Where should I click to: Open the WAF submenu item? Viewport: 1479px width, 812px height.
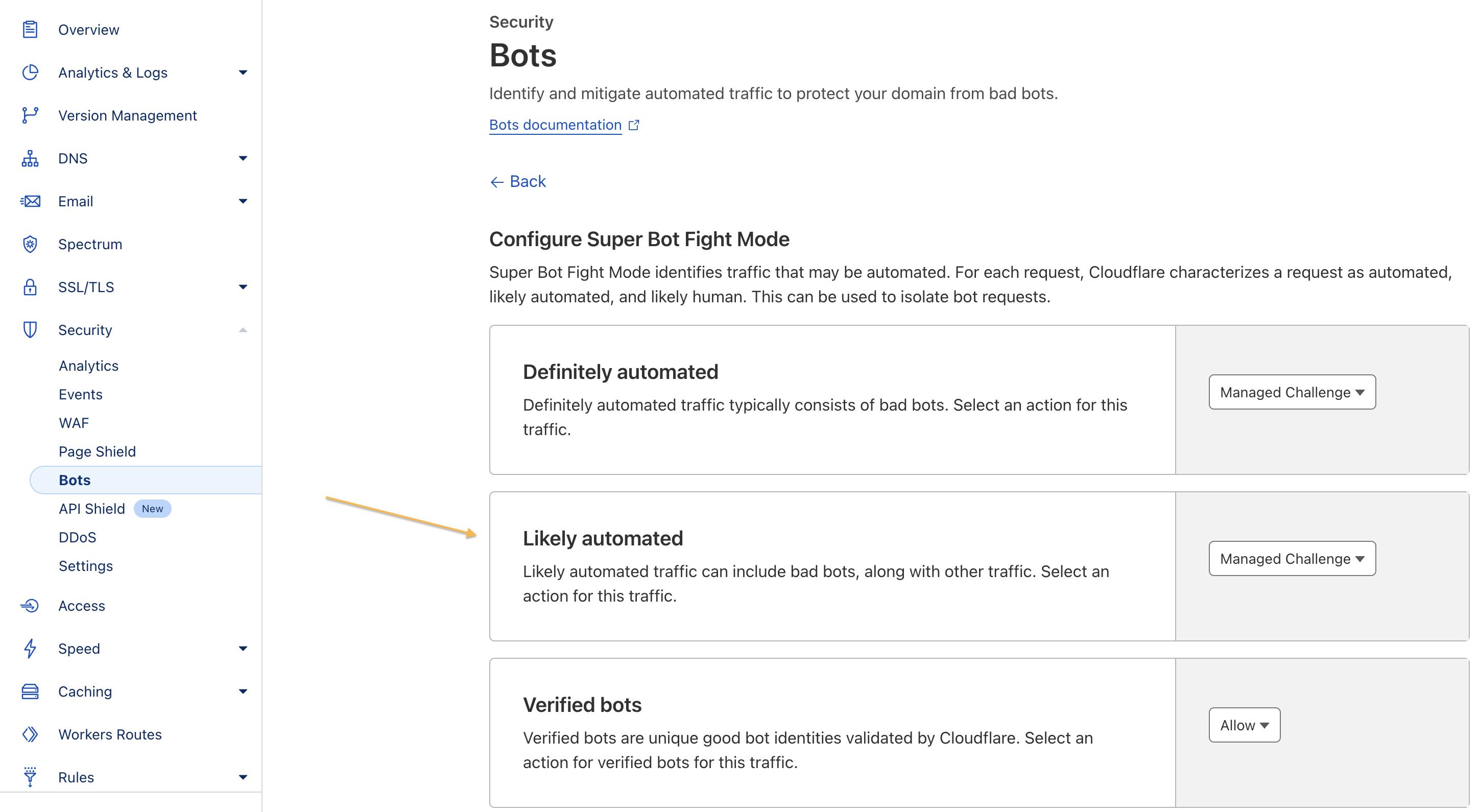(74, 423)
